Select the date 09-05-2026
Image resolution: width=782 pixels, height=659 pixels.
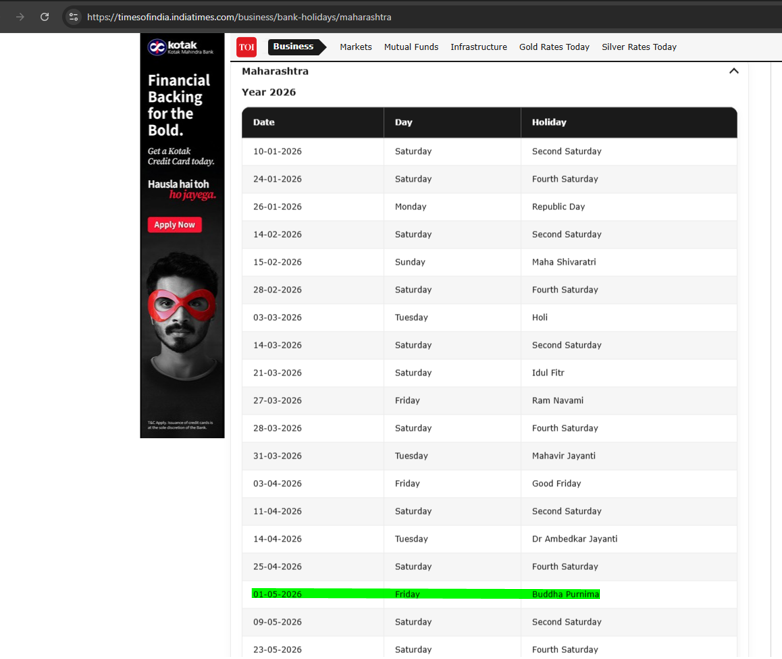[277, 622]
